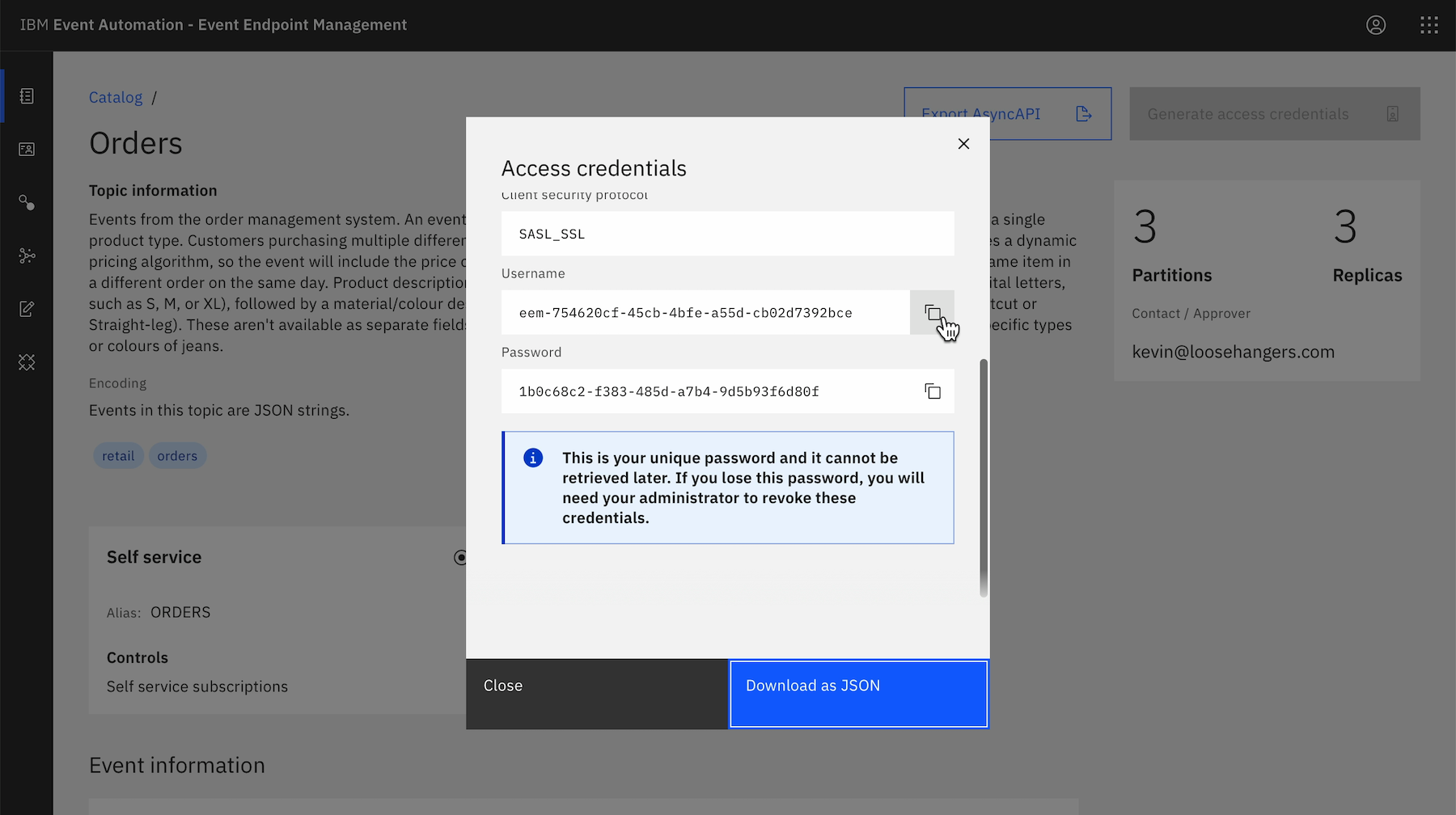Viewport: 1456px width, 815px height.
Task: Close the Access credentials dialog with X
Action: pos(963,144)
